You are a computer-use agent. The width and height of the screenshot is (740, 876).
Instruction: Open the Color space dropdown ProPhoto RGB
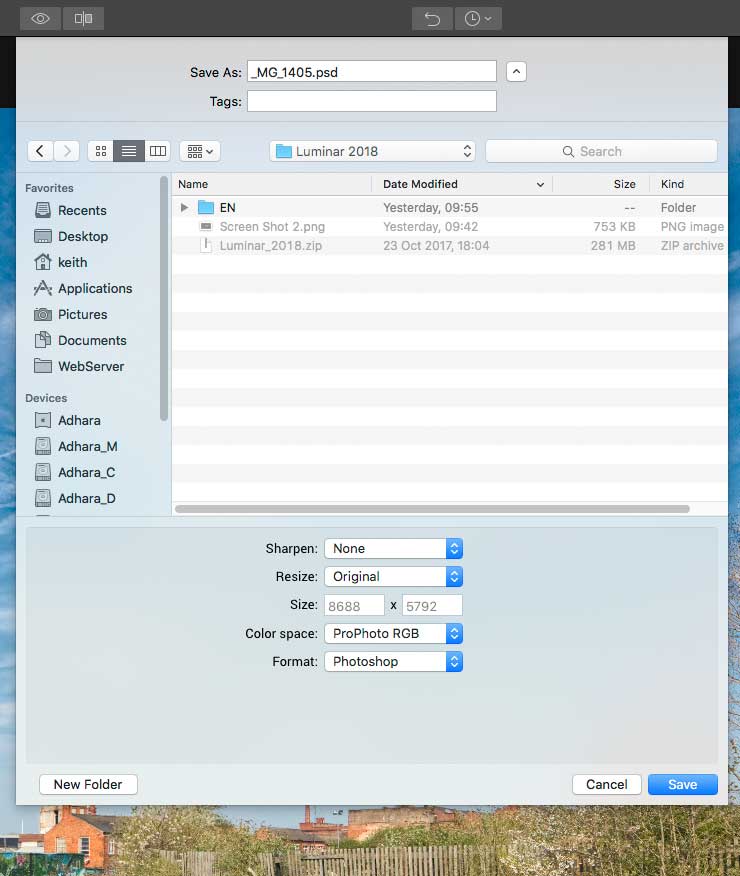click(x=393, y=633)
